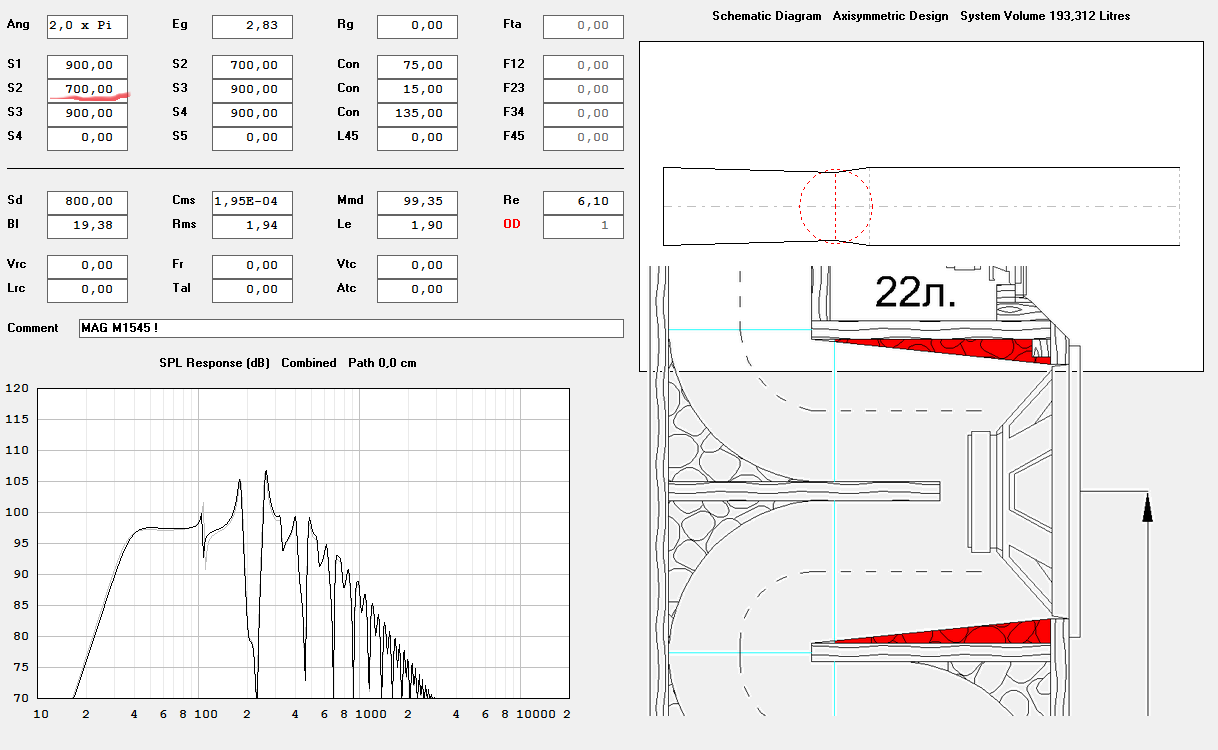1218x750 pixels.
Task: Select the Atc value field
Action: click(x=417, y=290)
